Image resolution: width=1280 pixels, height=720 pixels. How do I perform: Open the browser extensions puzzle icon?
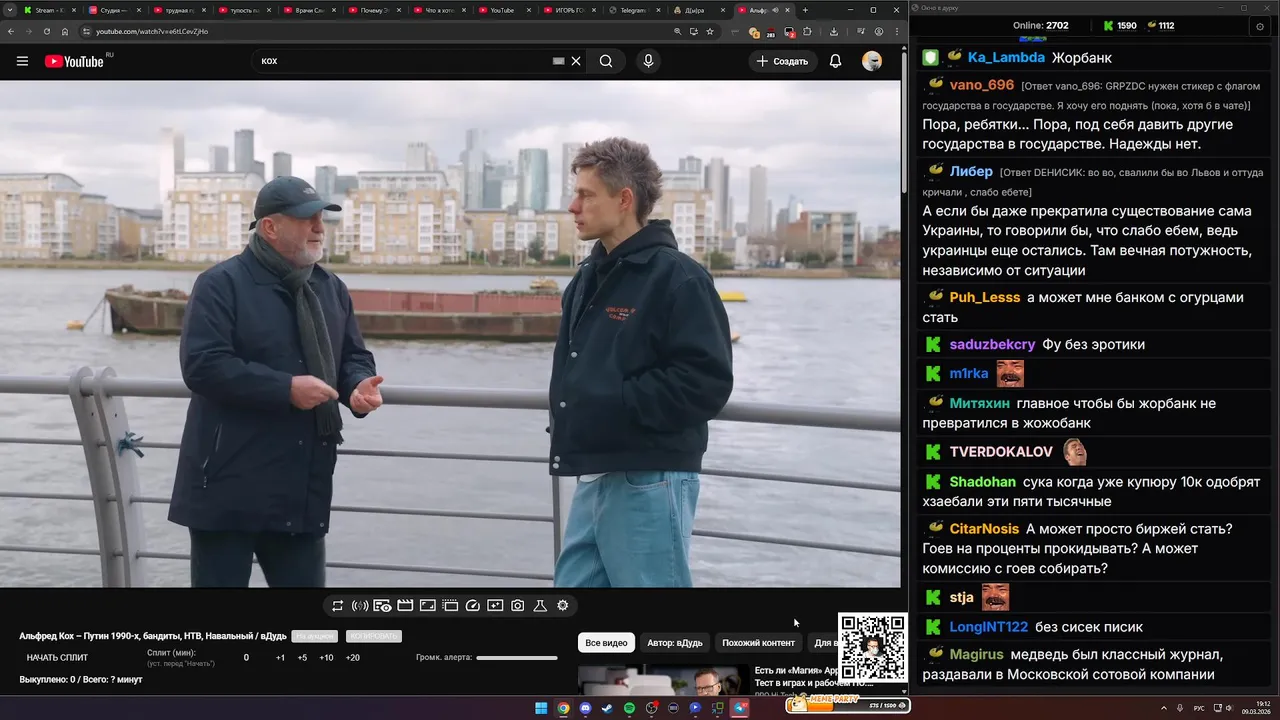(x=808, y=31)
